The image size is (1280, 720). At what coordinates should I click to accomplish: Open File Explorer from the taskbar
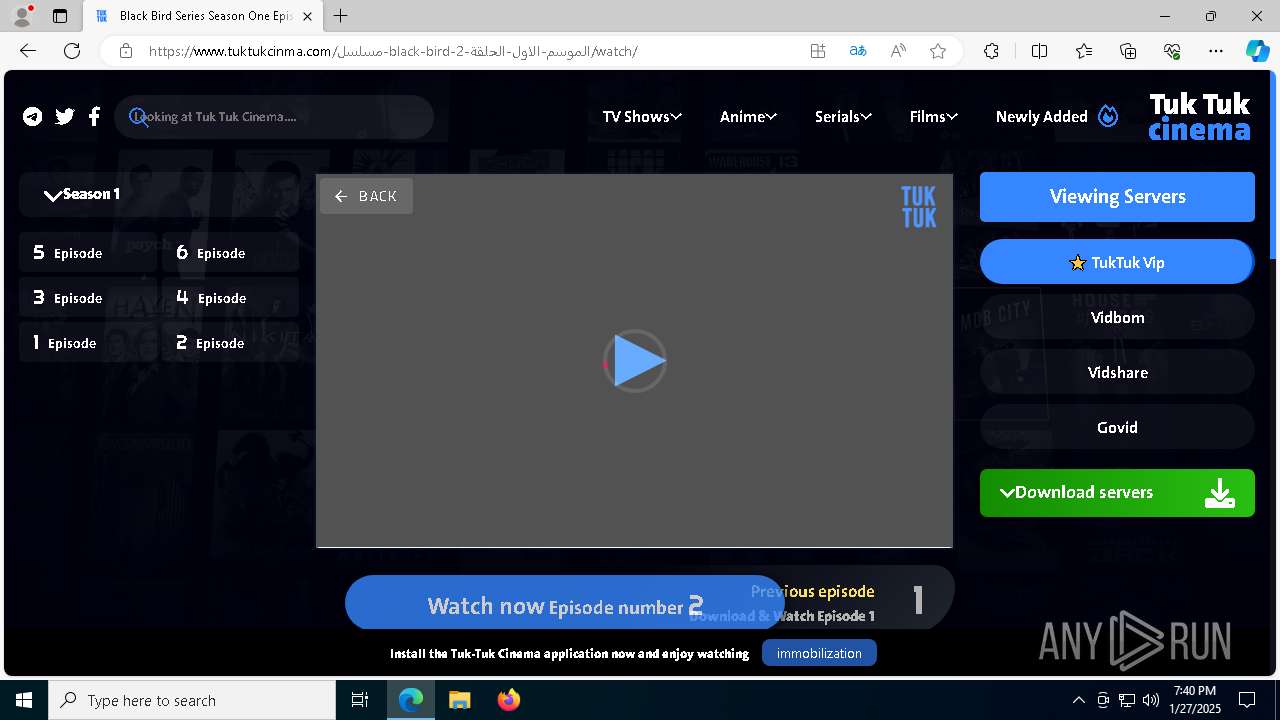point(459,700)
